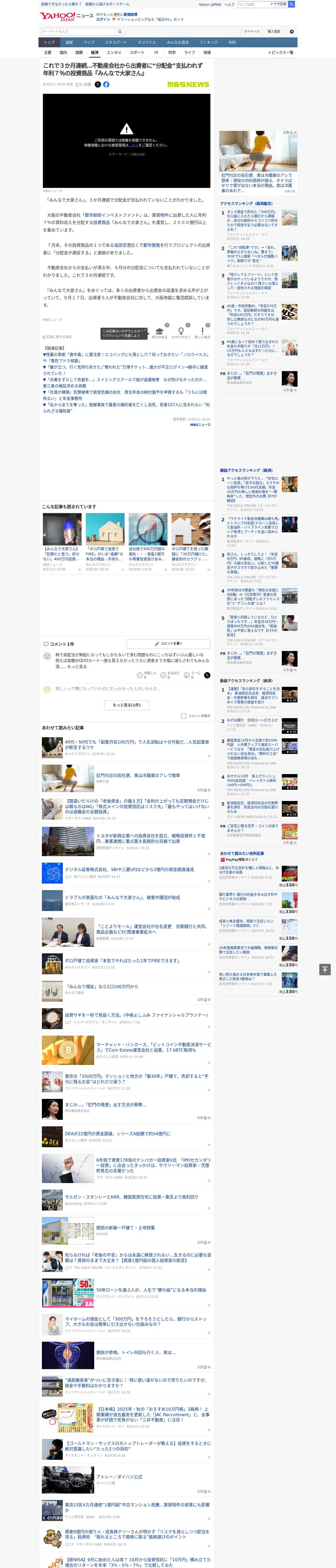Open the 速報 navigation tab
Viewport: 336px width, 1568px height.
pyautogui.click(x=69, y=43)
